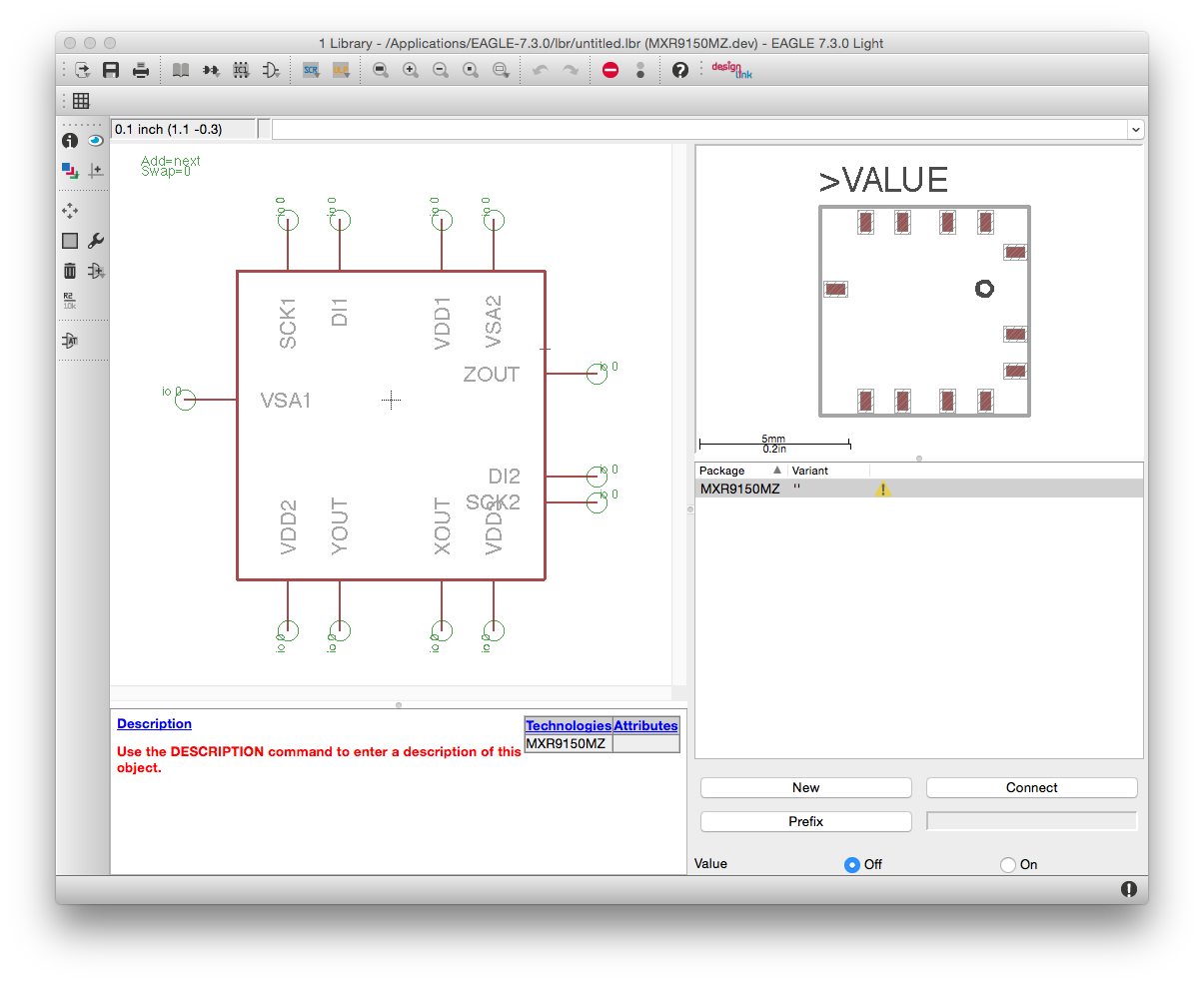Viewport: 1204px width, 984px height.
Task: Select the Attribute gate tool
Action: point(70,341)
